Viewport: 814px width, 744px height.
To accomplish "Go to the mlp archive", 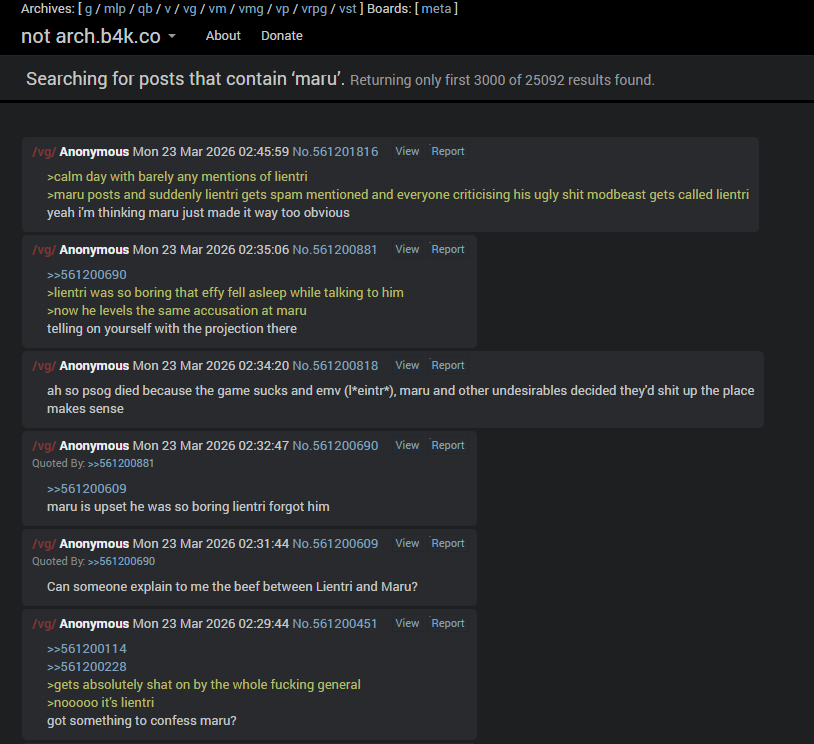I will click(115, 9).
